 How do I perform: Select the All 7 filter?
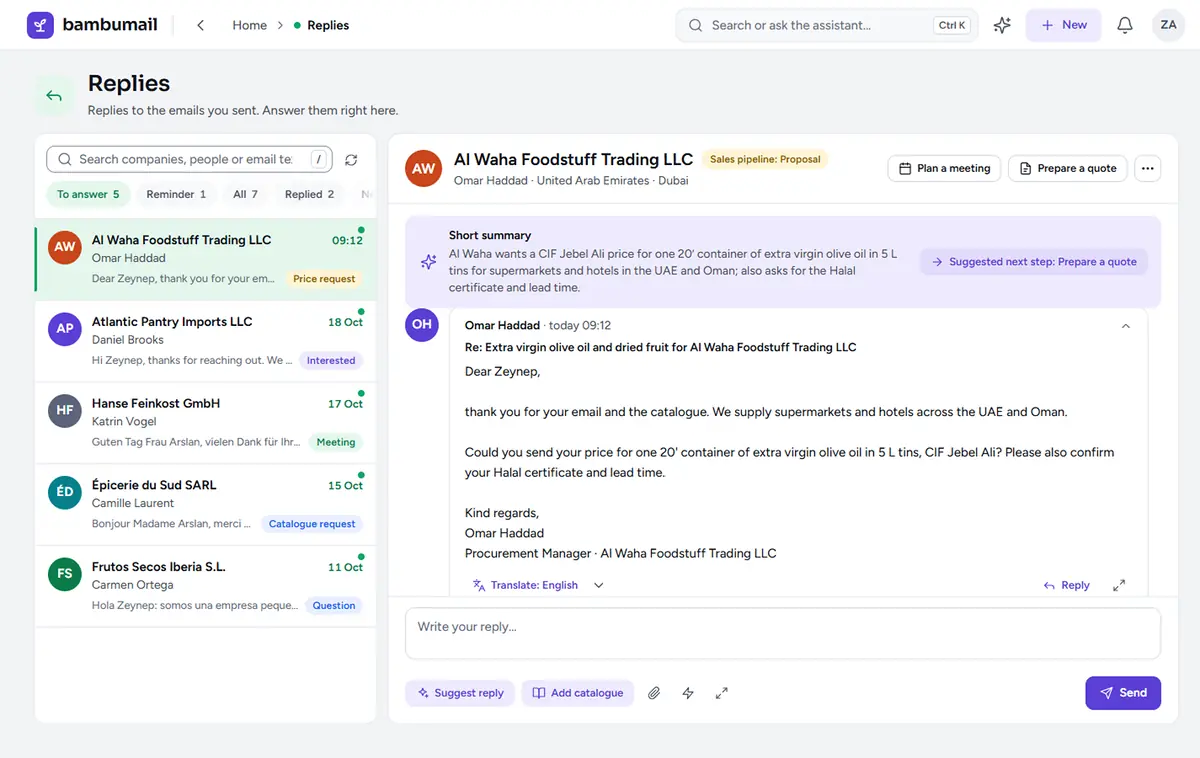click(245, 194)
